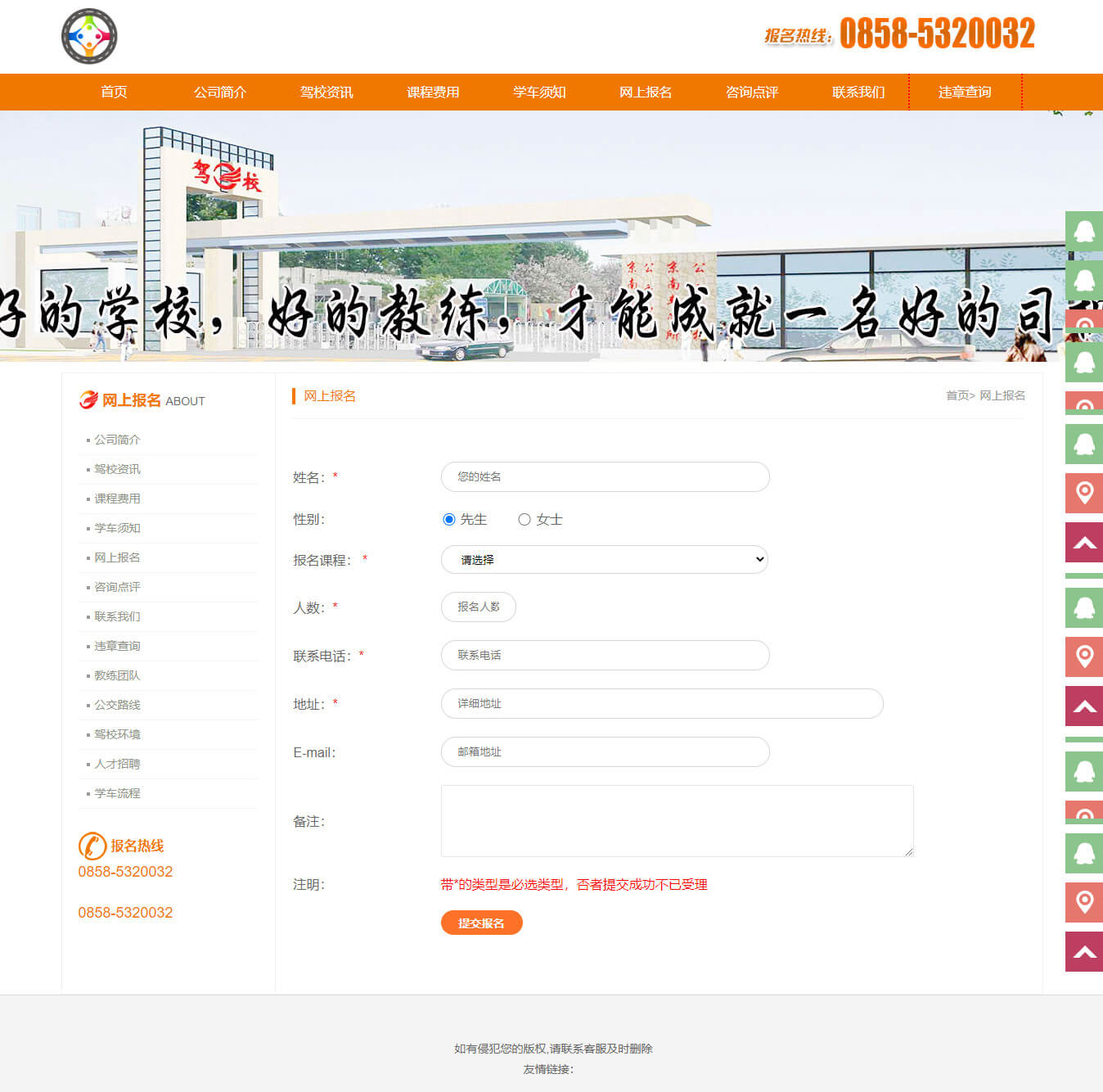Click the 首页 breadcrumb link

pyautogui.click(x=957, y=395)
